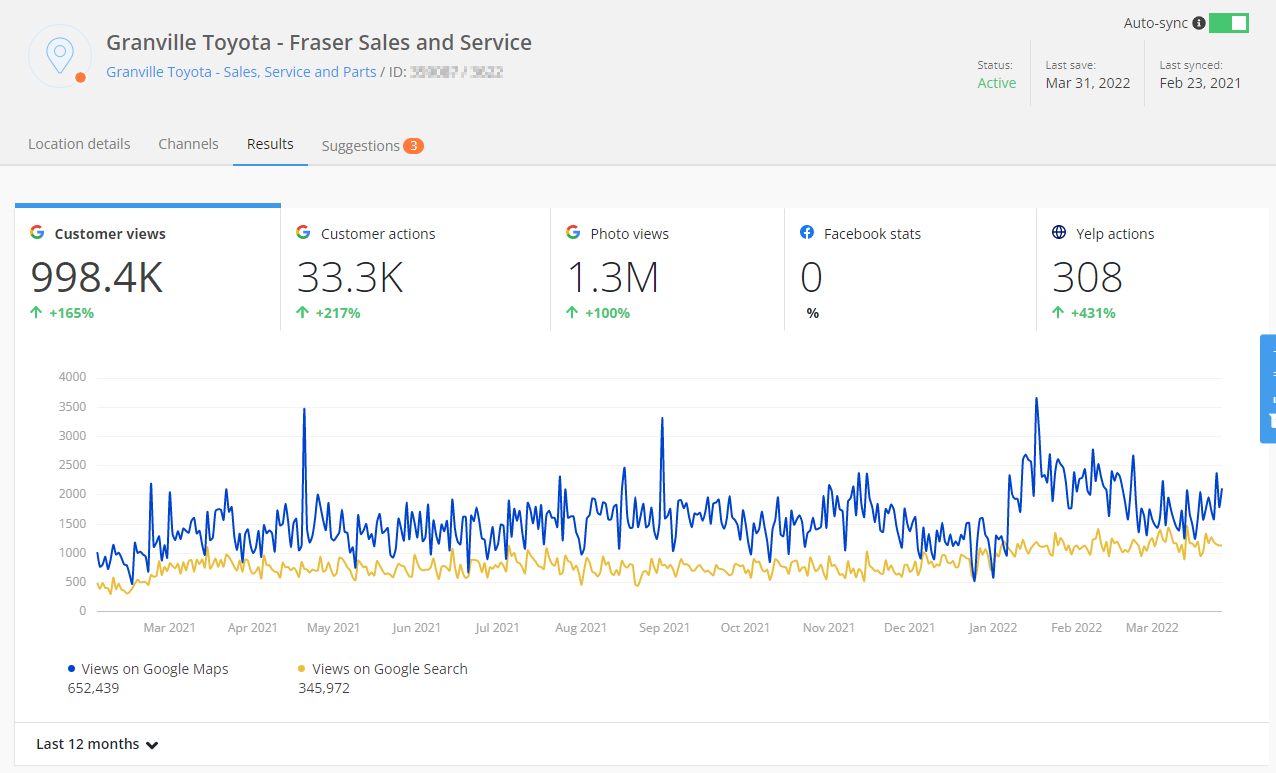Viewport: 1276px width, 773px height.
Task: Open the Suggestions tab
Action: [372, 146]
